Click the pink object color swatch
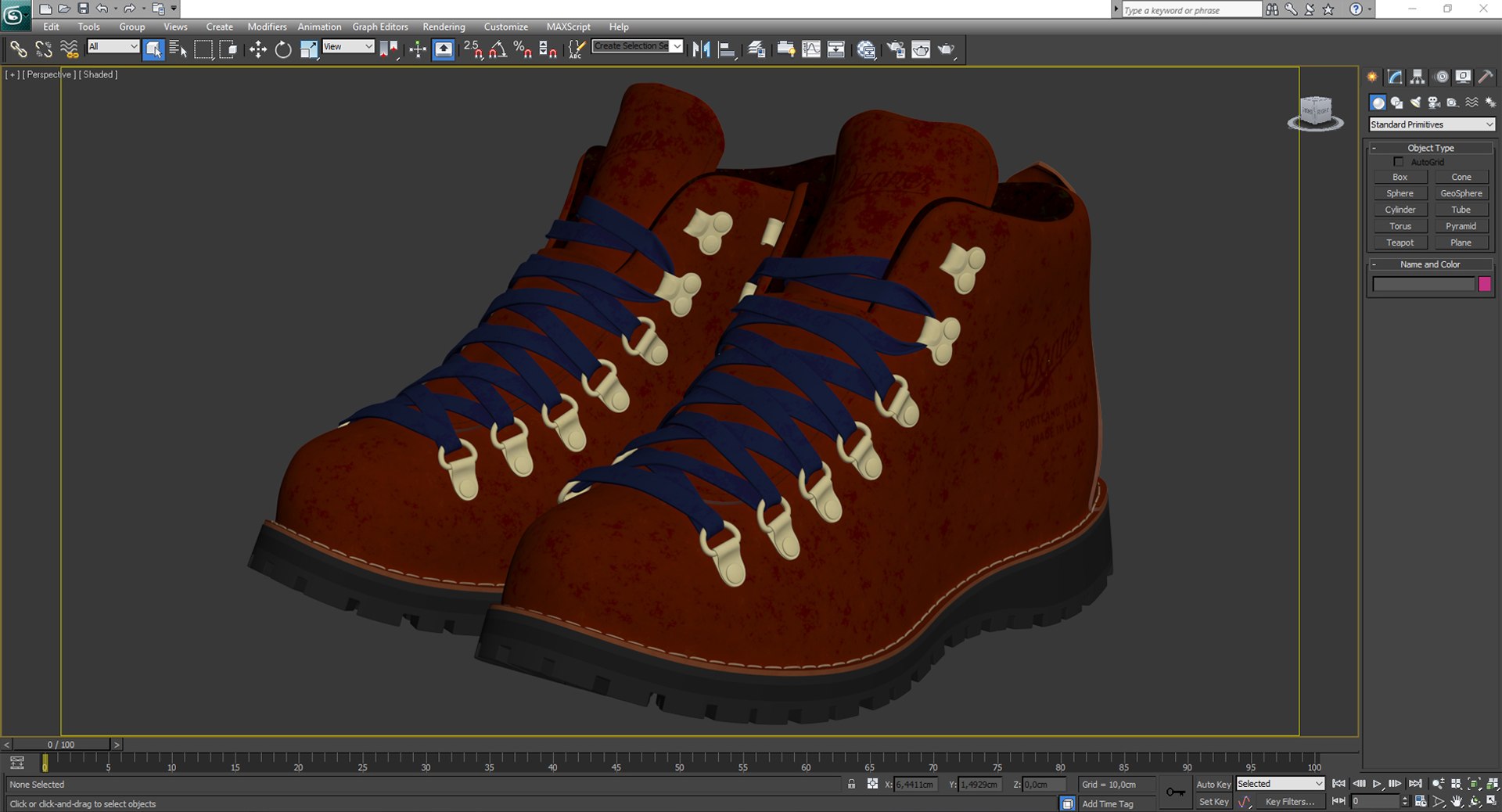 tap(1485, 285)
